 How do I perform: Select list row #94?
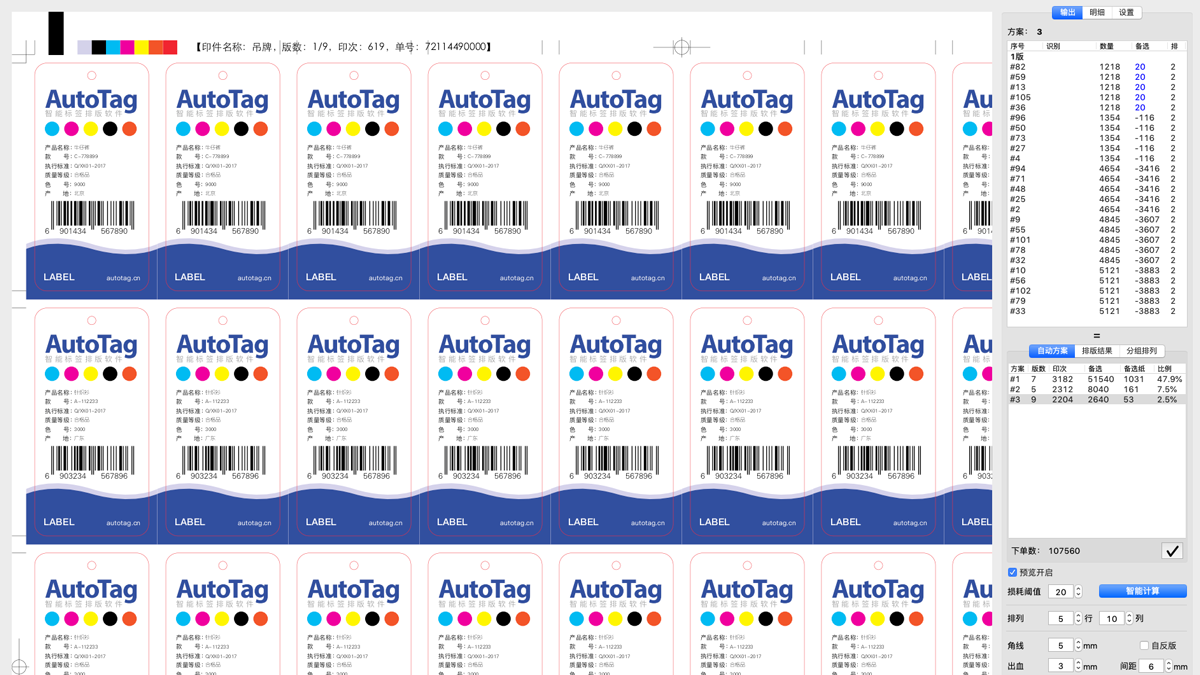coord(1097,169)
